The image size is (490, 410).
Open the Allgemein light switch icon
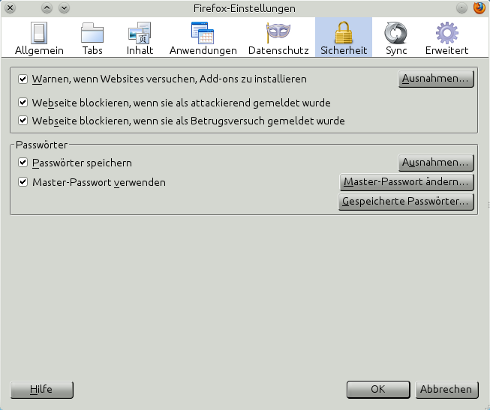[39, 33]
